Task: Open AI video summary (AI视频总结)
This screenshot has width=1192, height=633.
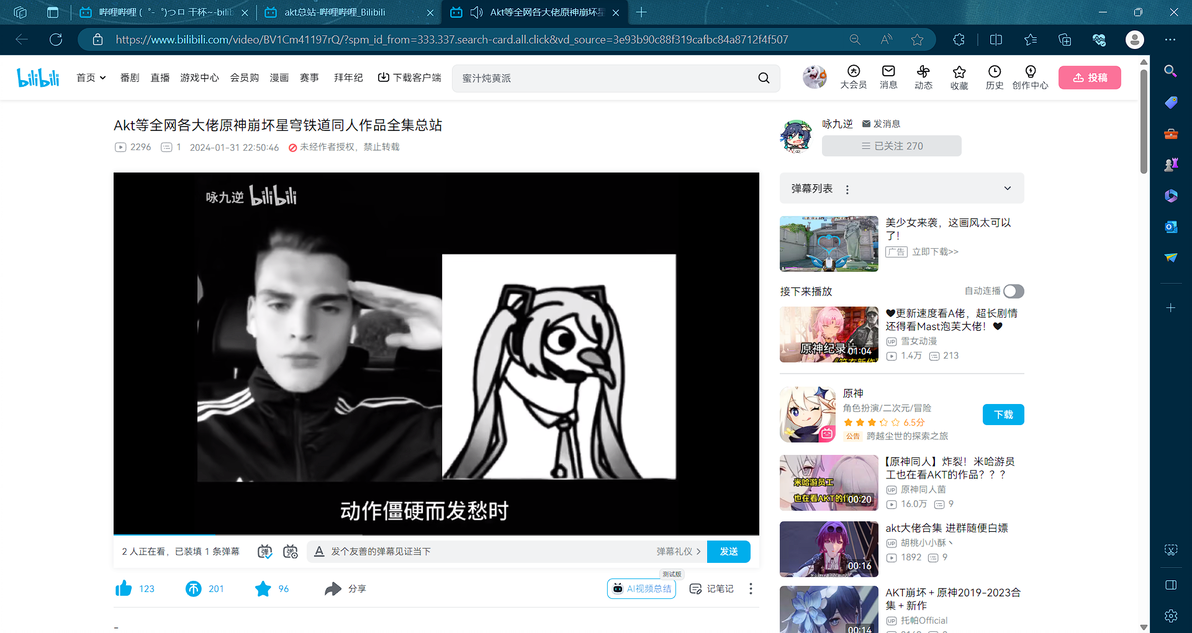Action: pyautogui.click(x=642, y=588)
